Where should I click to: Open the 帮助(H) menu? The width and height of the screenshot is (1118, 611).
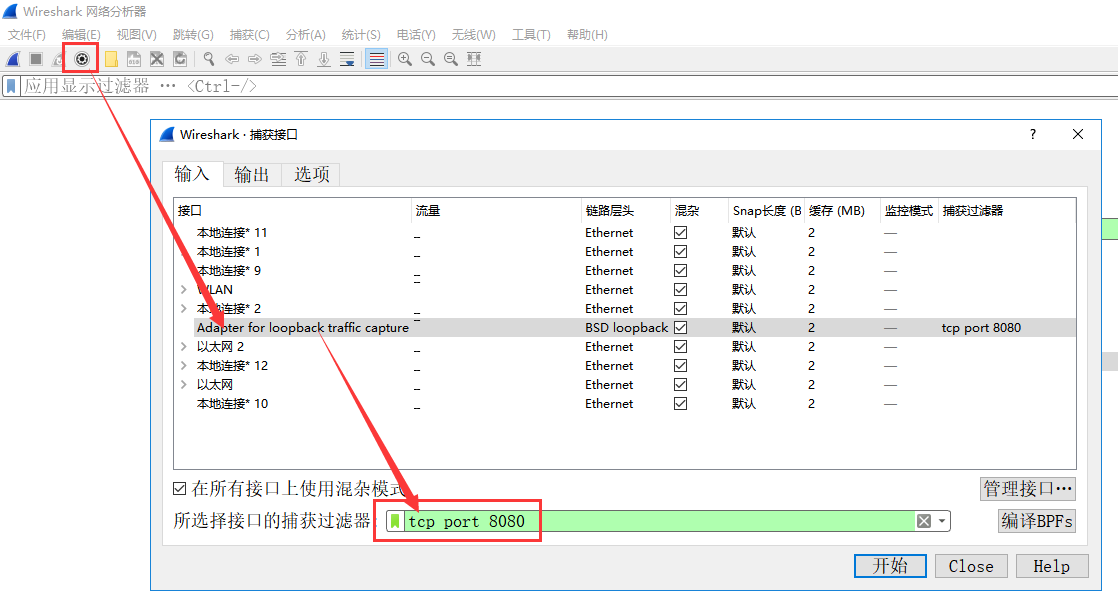click(587, 34)
